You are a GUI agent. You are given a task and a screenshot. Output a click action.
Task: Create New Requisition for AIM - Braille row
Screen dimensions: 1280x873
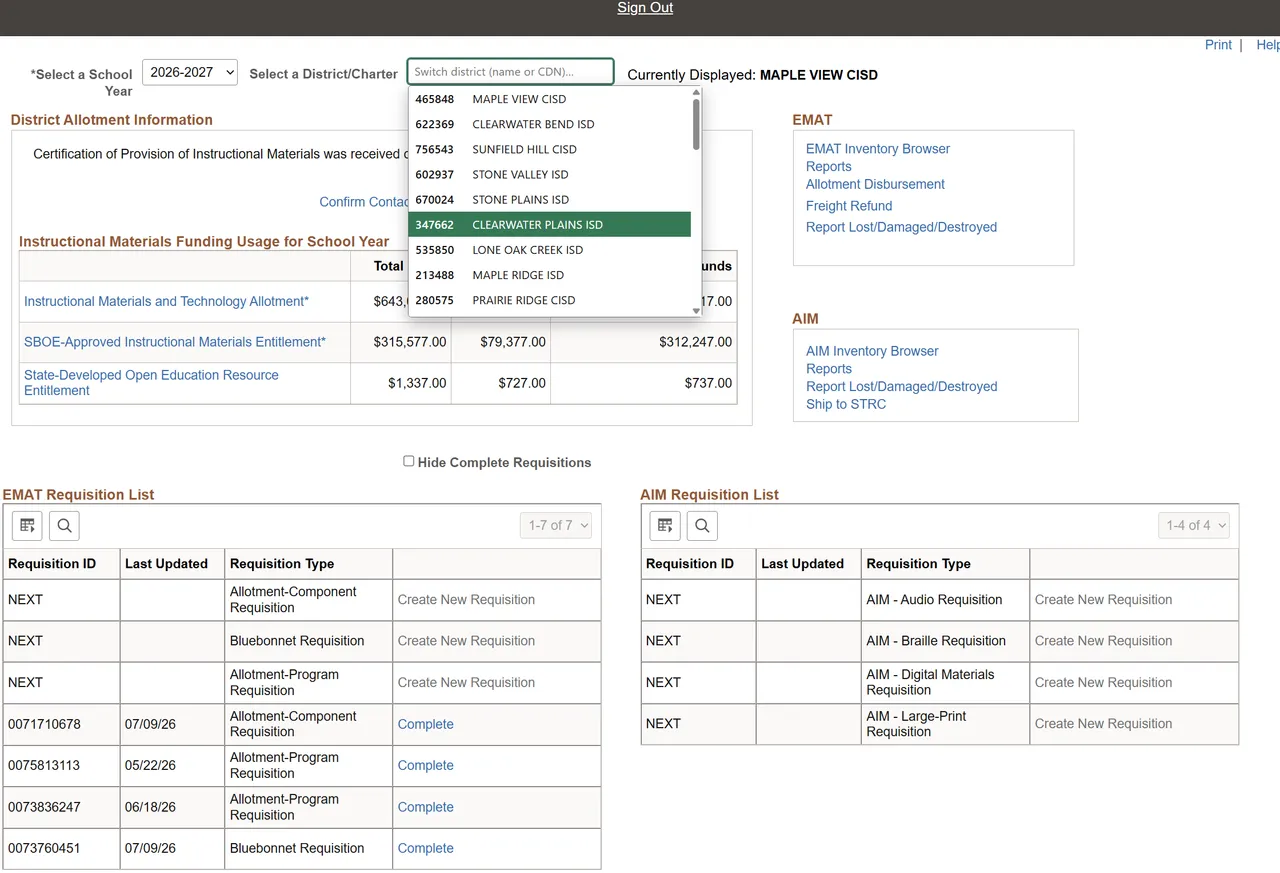click(x=1103, y=641)
